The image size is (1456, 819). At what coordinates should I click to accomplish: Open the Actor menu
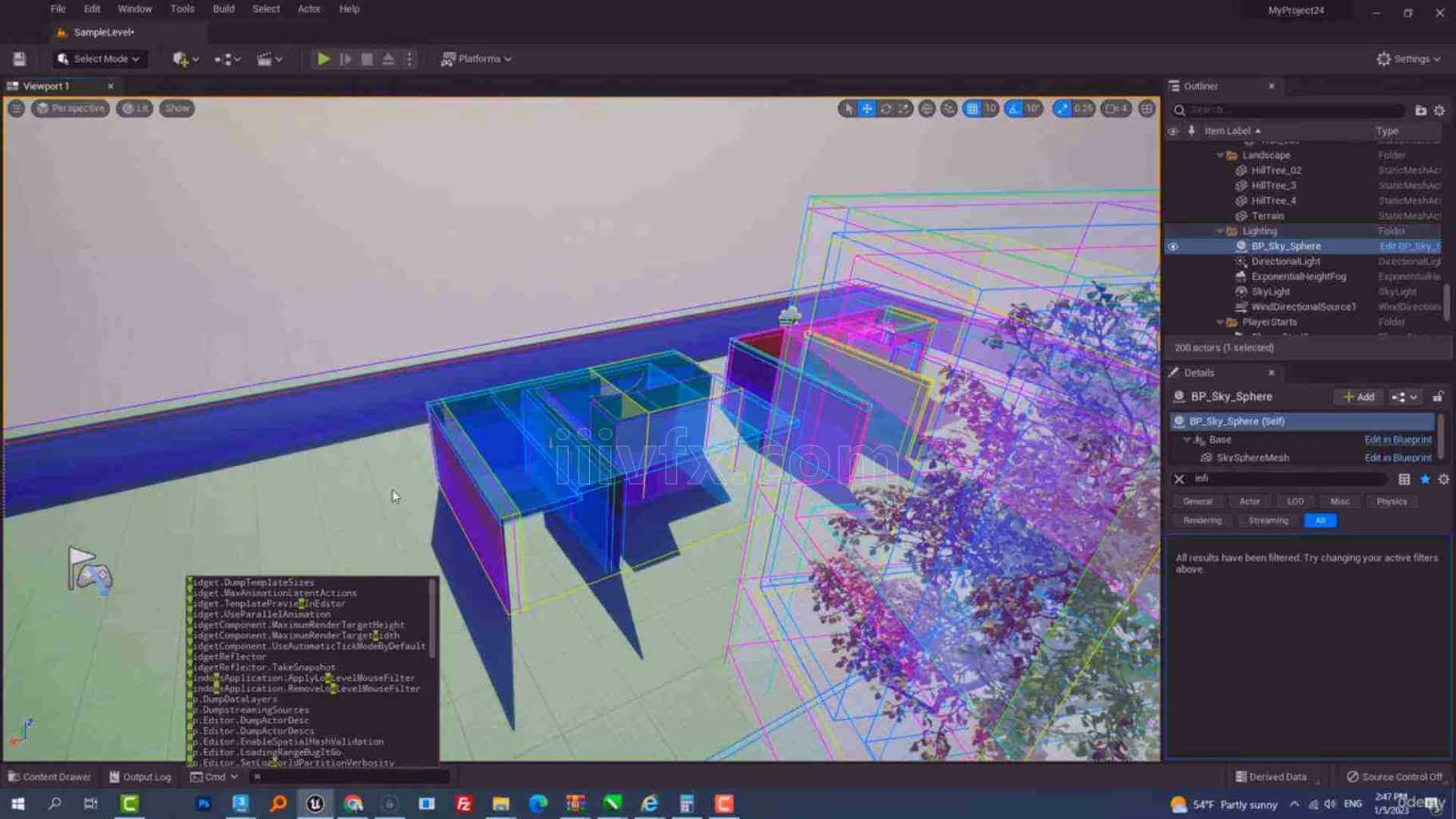point(309,9)
